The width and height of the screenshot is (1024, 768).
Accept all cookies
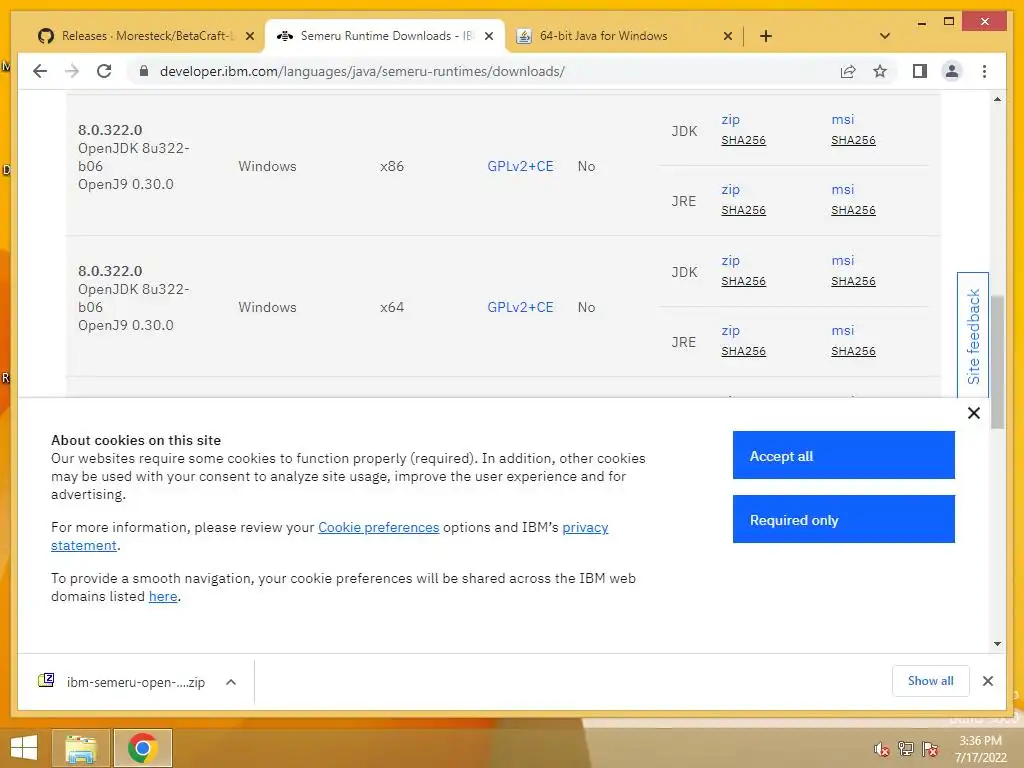click(x=843, y=455)
